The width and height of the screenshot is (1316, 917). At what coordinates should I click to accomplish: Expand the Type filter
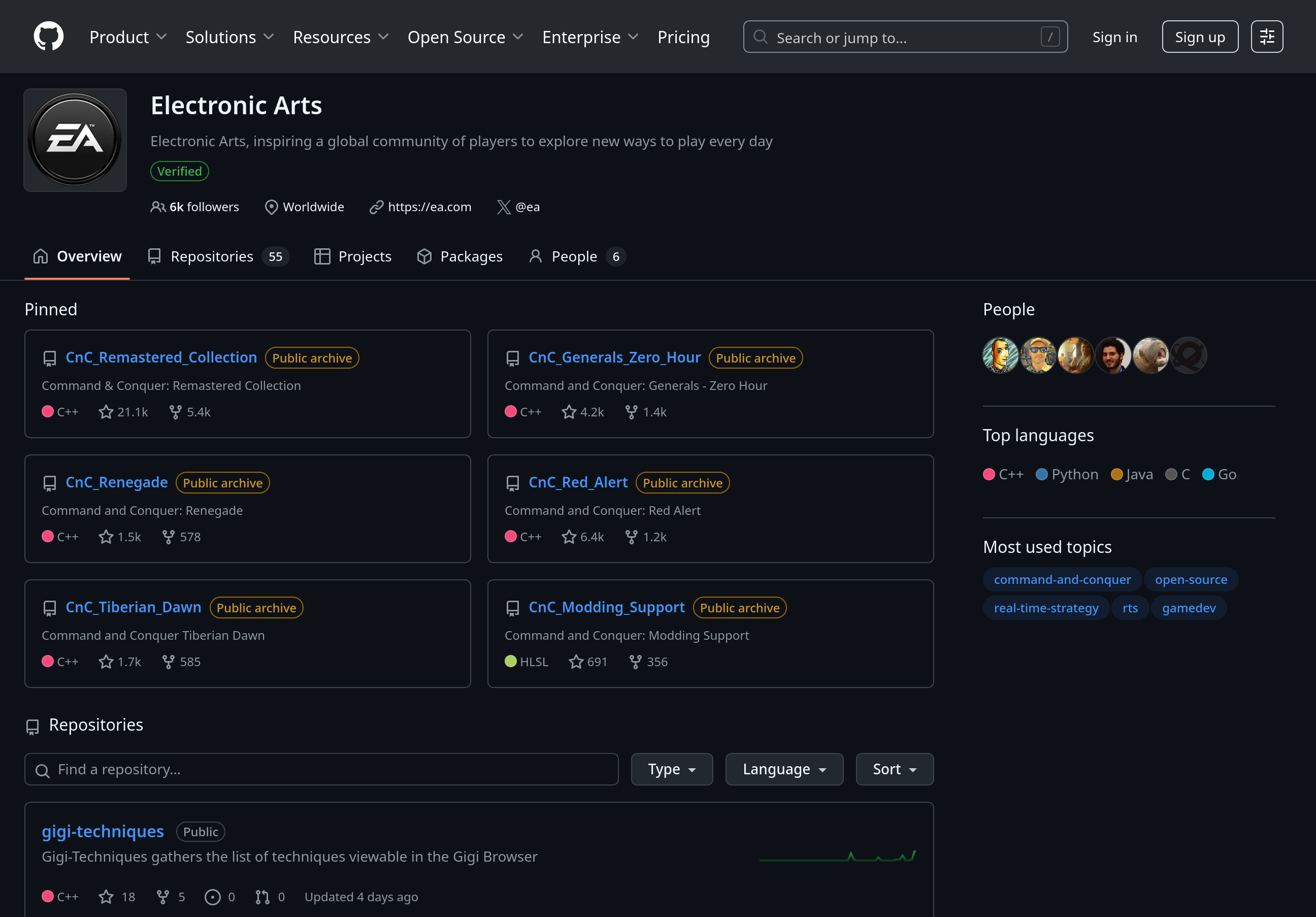coord(671,769)
